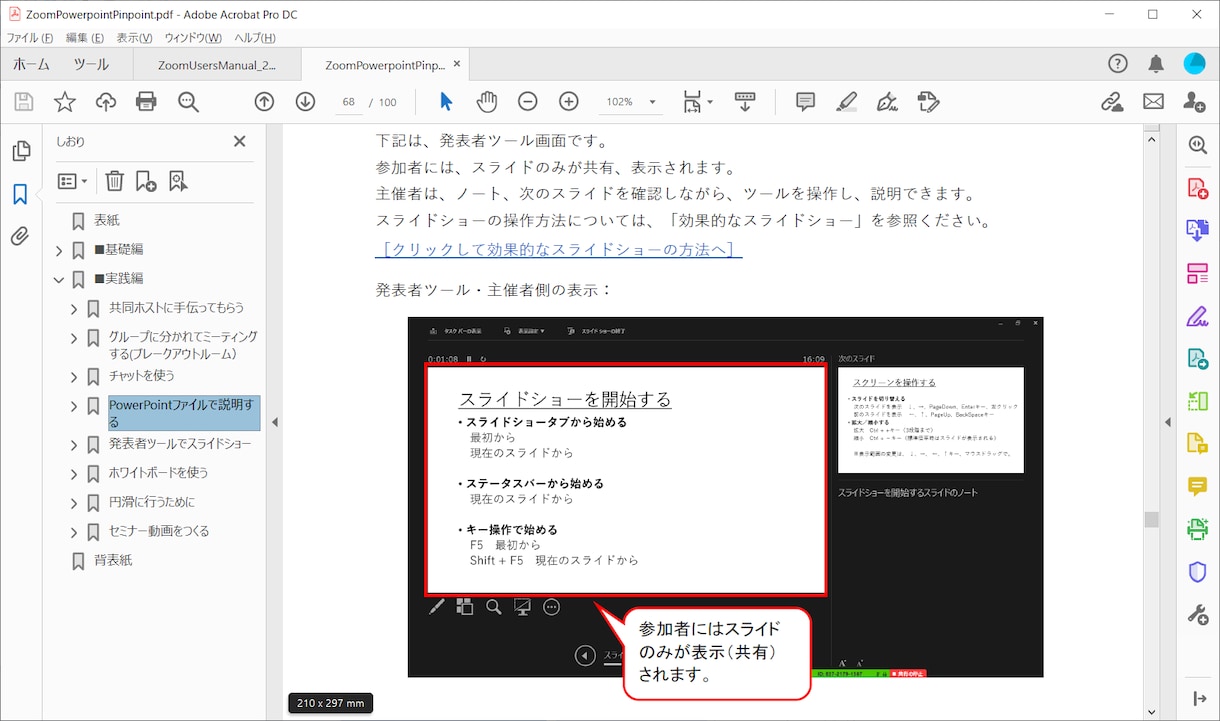This screenshot has height=721, width=1220.
Task: Switch to the ホーム tab
Action: 31,64
